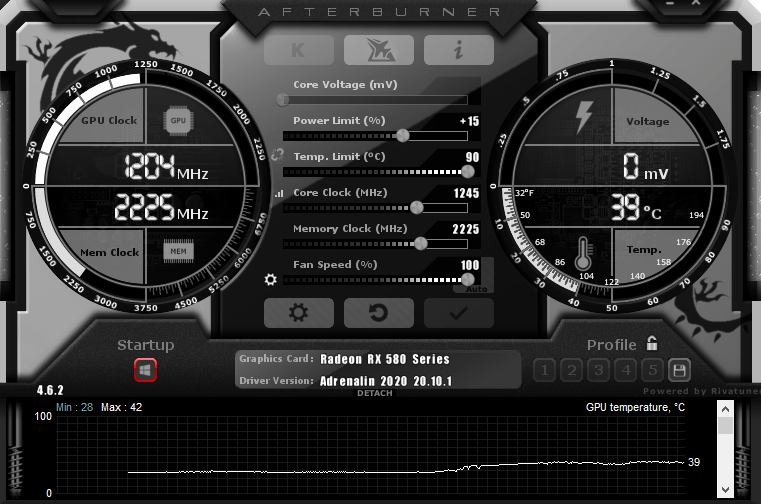Click the Fan Speed slider handle
This screenshot has height=504, width=761.
[468, 279]
